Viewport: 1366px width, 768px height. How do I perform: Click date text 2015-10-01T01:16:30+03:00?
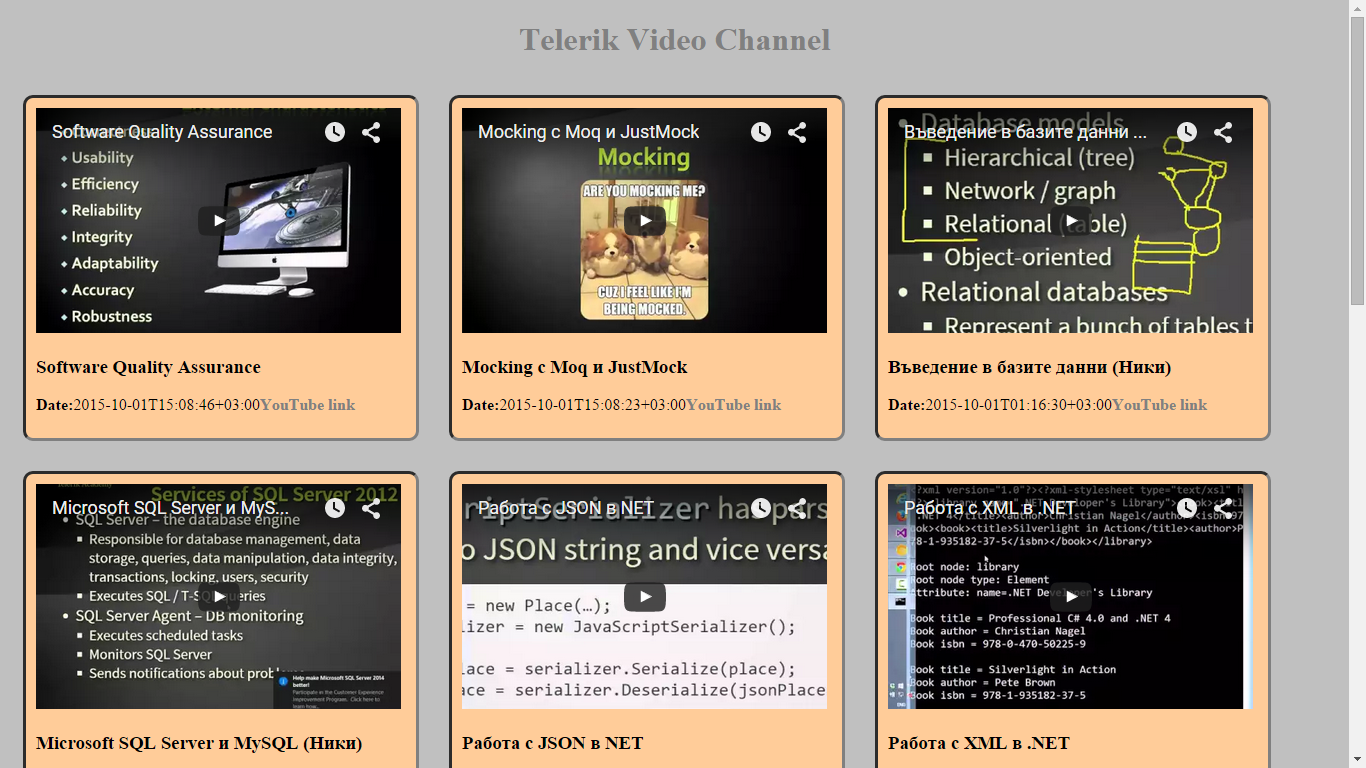pos(1018,405)
